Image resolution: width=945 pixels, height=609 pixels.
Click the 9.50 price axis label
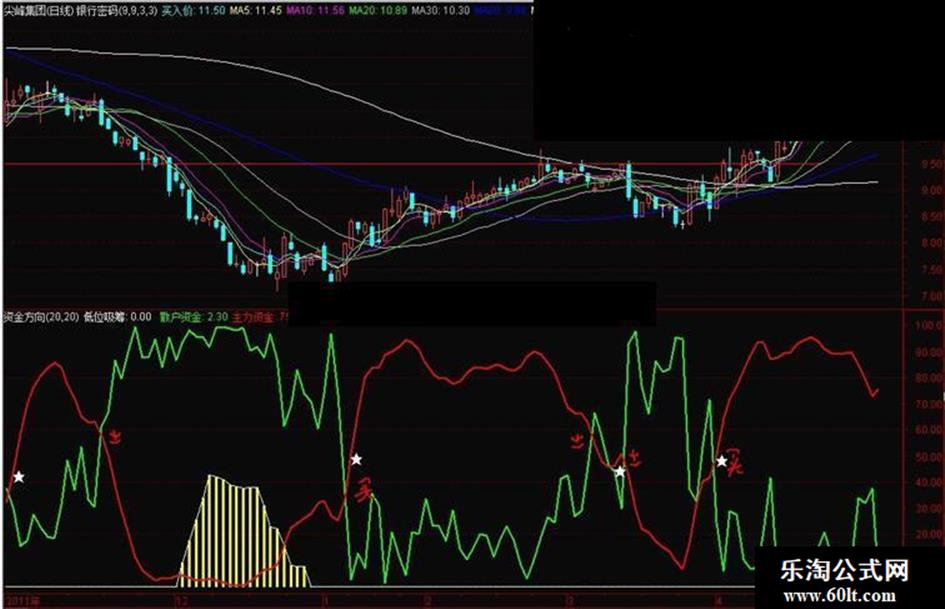pos(931,163)
